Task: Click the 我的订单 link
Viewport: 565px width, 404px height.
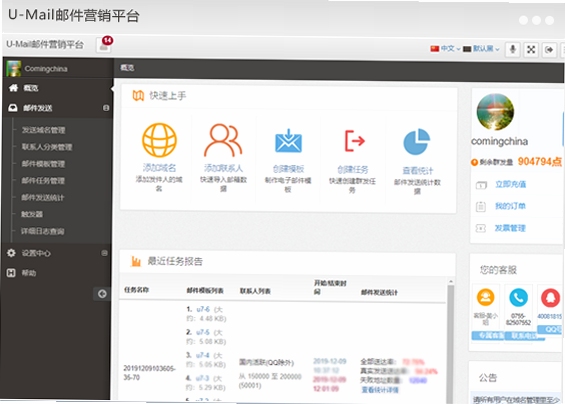Action: pos(510,206)
